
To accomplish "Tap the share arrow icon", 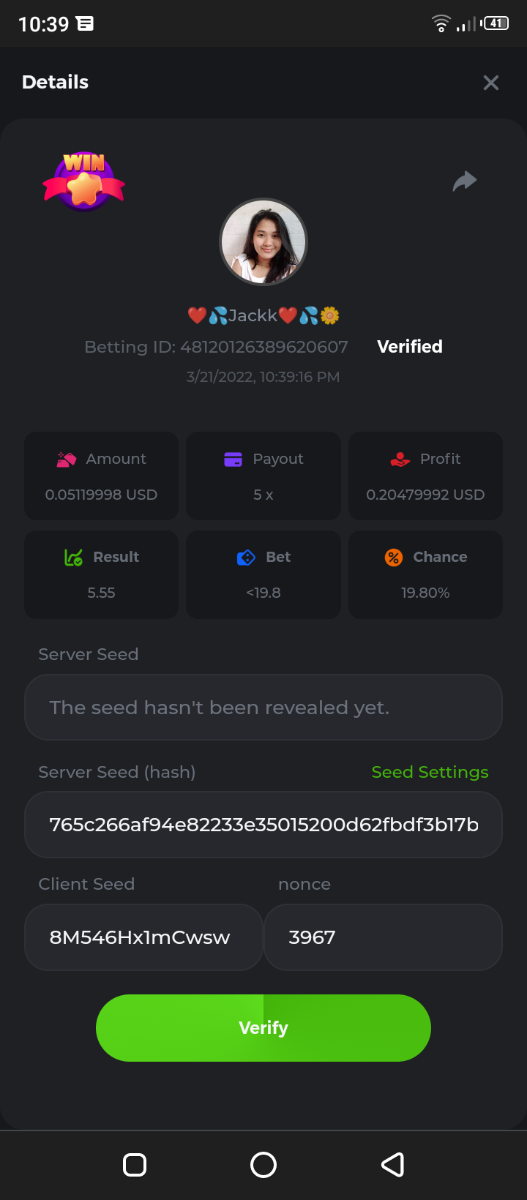I will tap(464, 181).
